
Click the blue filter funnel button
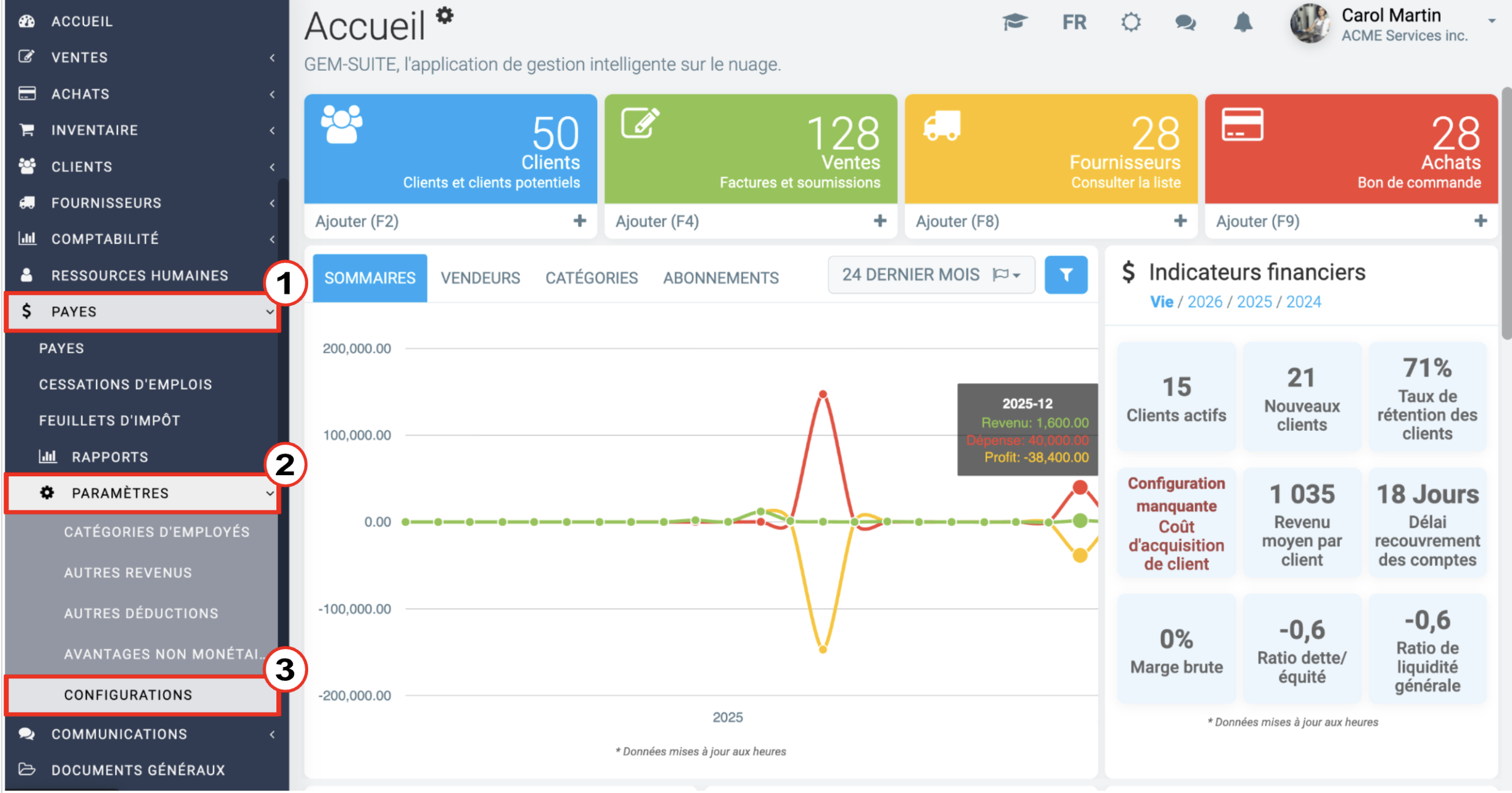click(x=1066, y=275)
